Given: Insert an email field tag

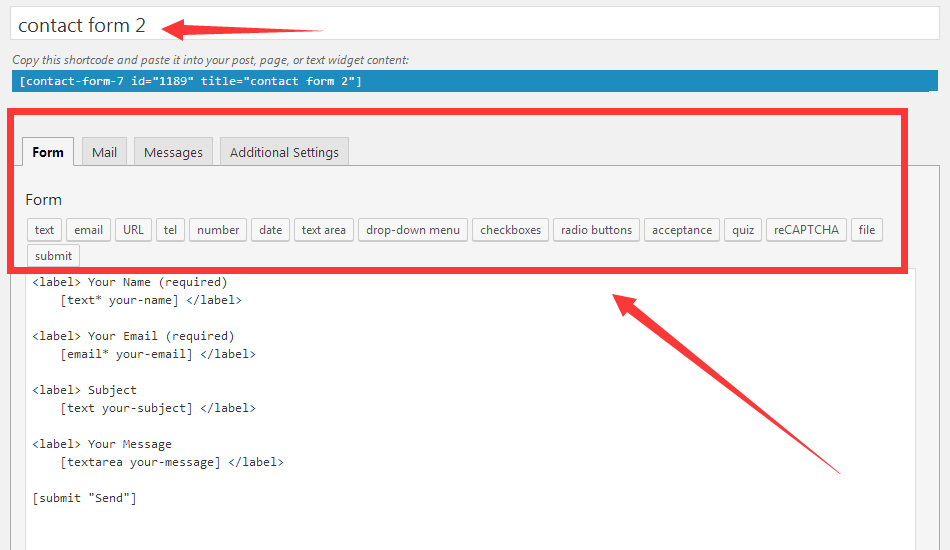Looking at the screenshot, I should 88,230.
